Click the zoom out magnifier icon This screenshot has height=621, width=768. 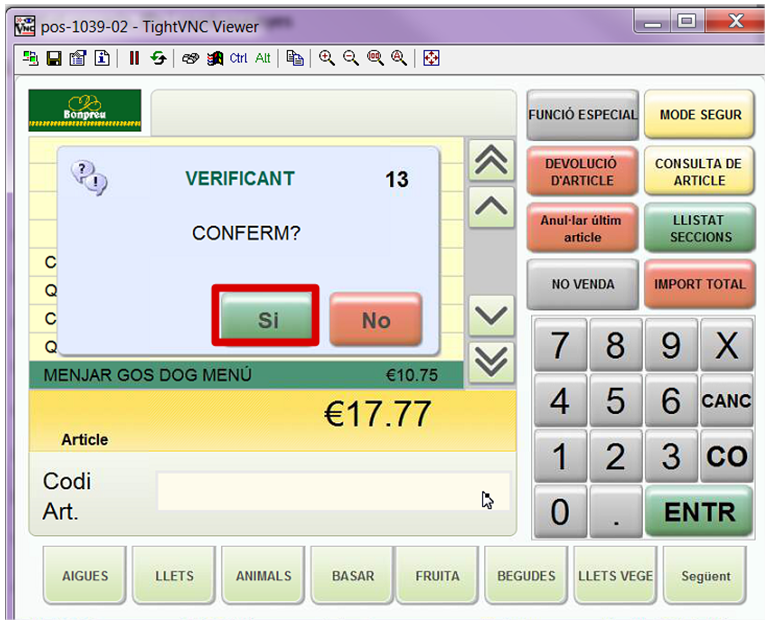coord(350,58)
